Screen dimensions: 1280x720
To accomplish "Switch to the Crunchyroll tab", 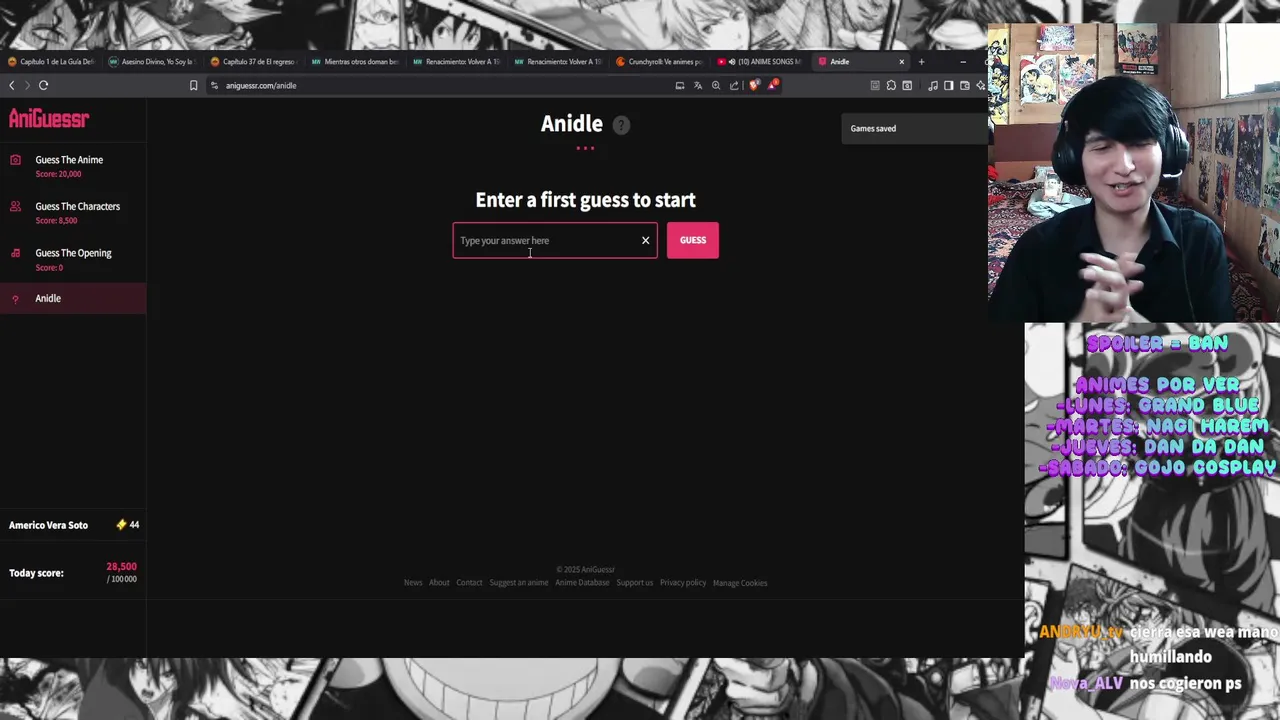I will coord(660,61).
